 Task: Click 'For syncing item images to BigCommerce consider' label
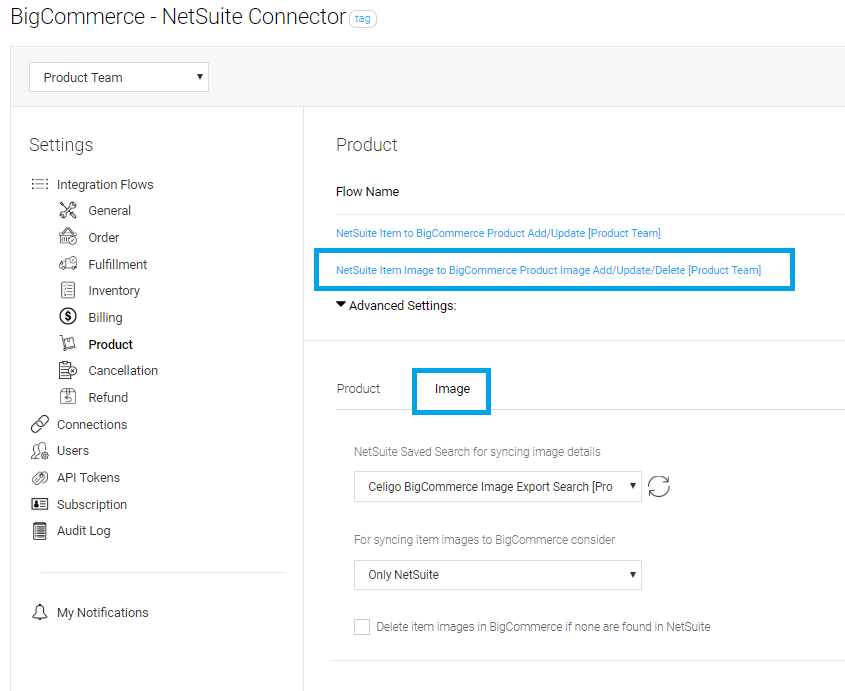click(x=484, y=540)
